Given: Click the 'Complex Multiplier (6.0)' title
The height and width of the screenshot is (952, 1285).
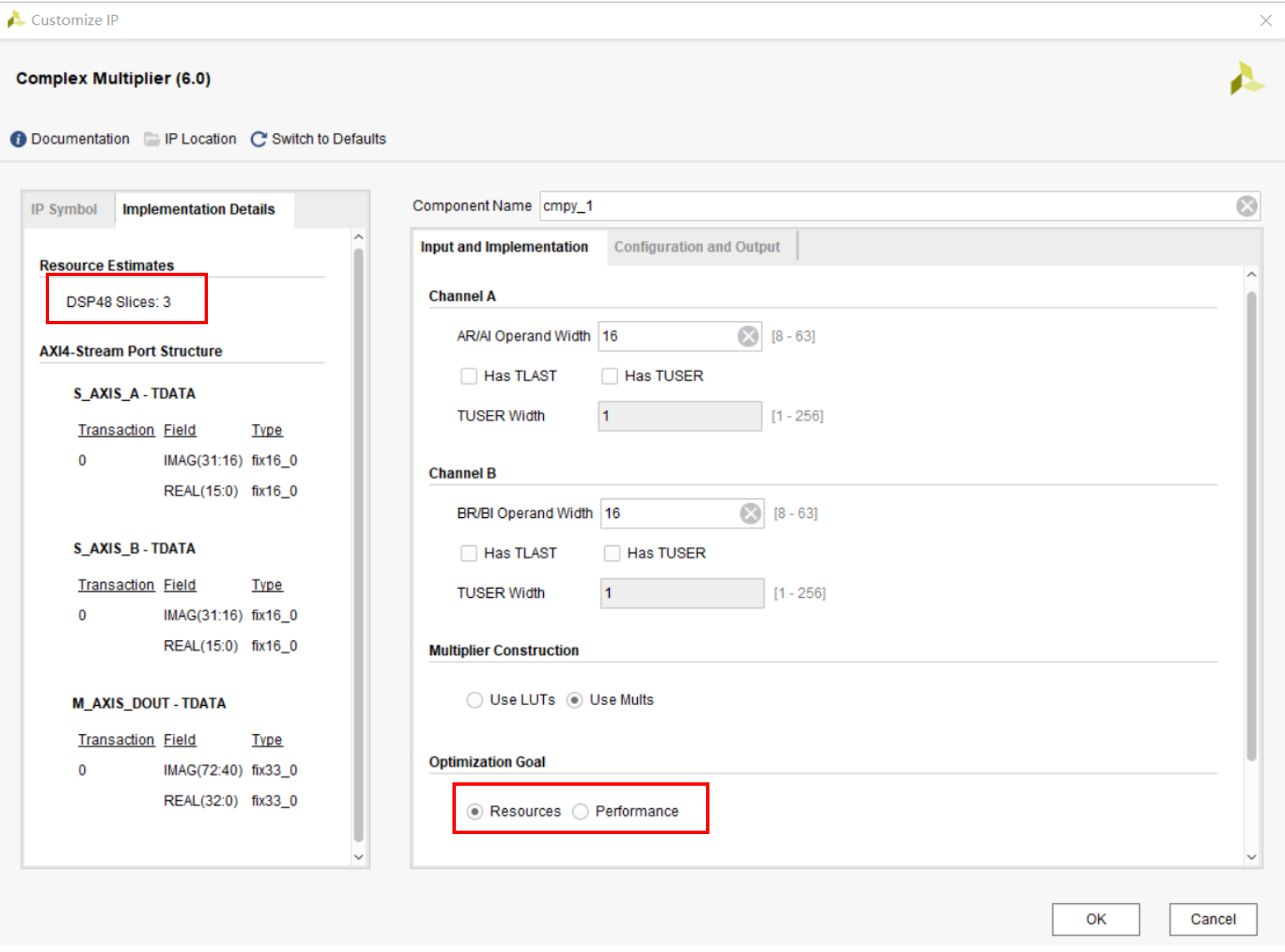Looking at the screenshot, I should click(113, 78).
